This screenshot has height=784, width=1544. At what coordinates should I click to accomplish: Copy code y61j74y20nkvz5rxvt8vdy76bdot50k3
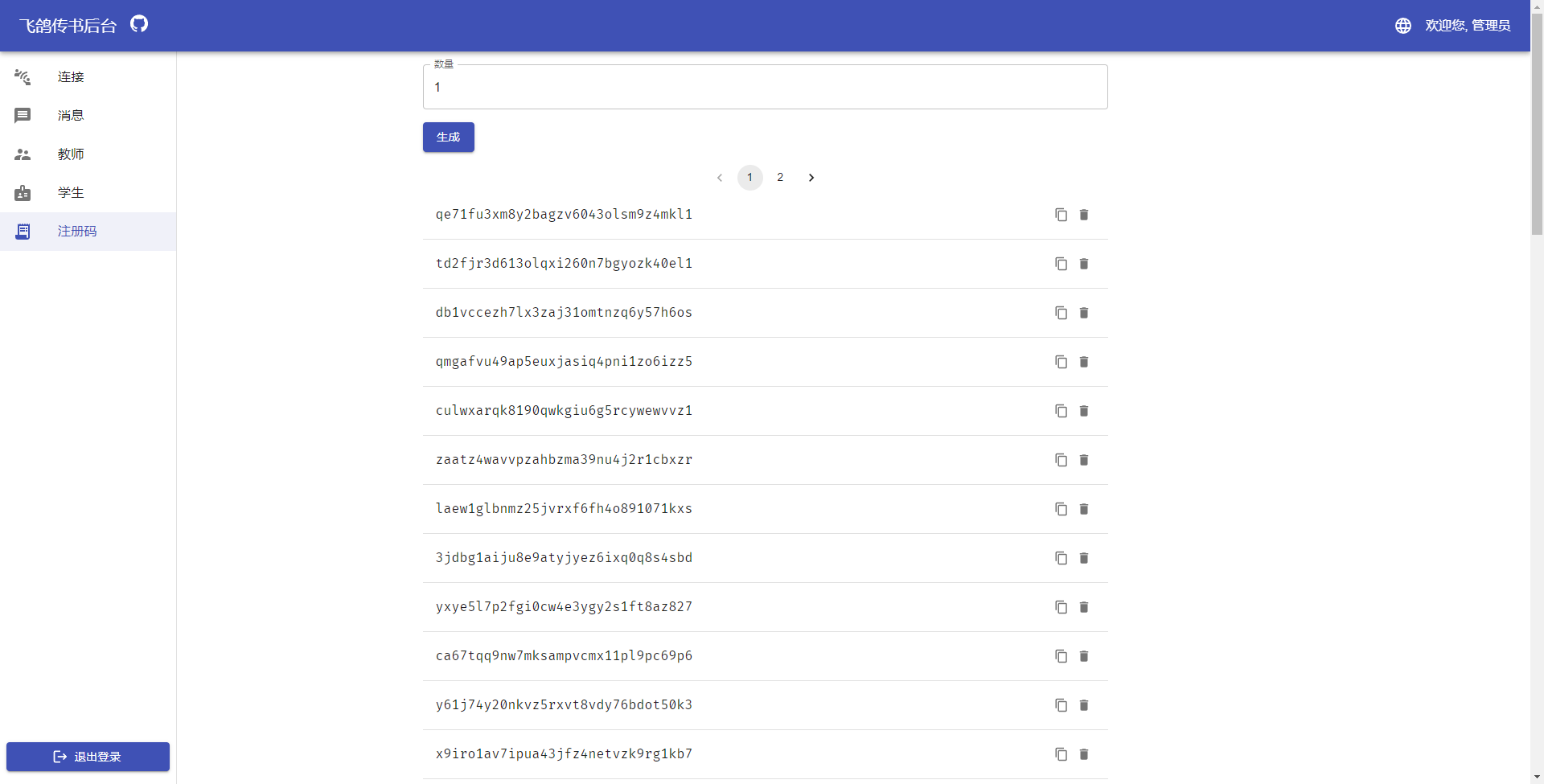[1061, 705]
